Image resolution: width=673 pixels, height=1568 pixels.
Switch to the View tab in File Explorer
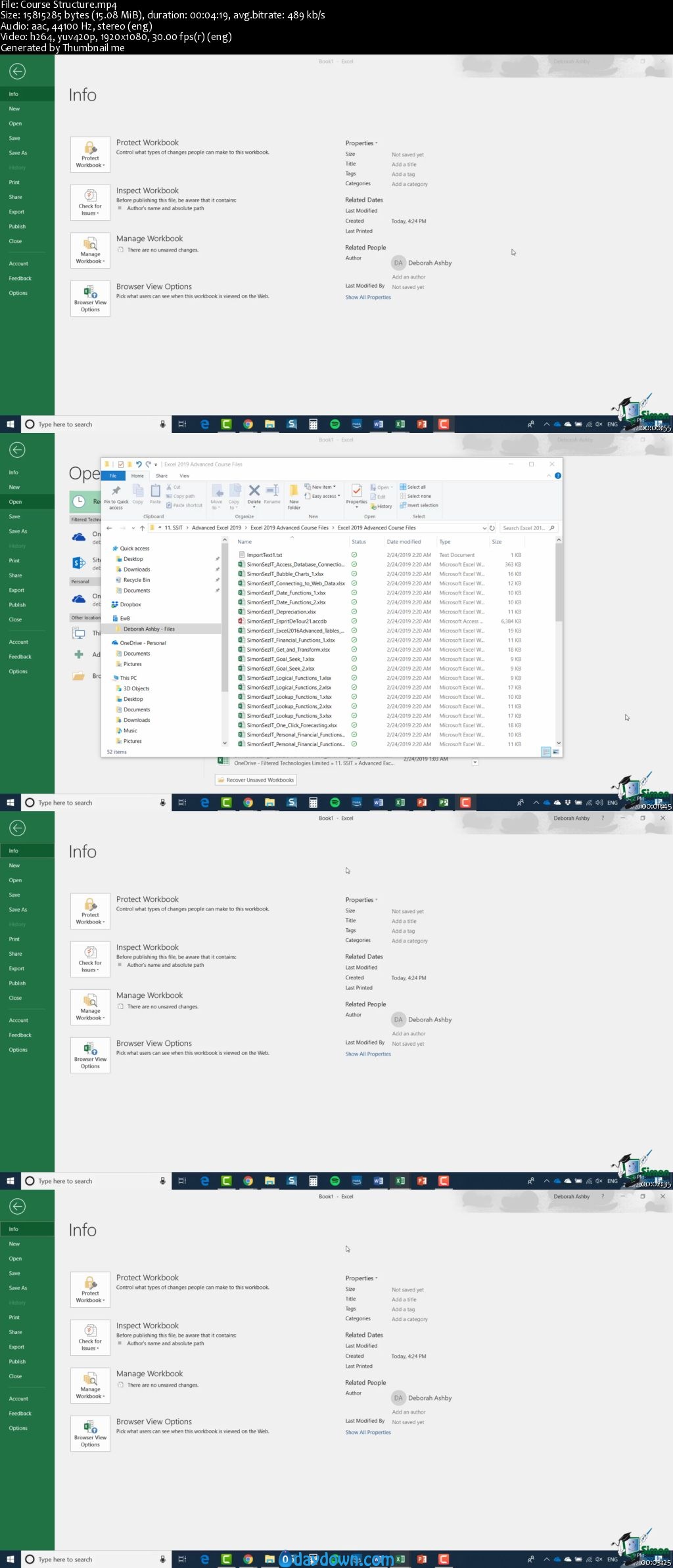pyautogui.click(x=185, y=476)
